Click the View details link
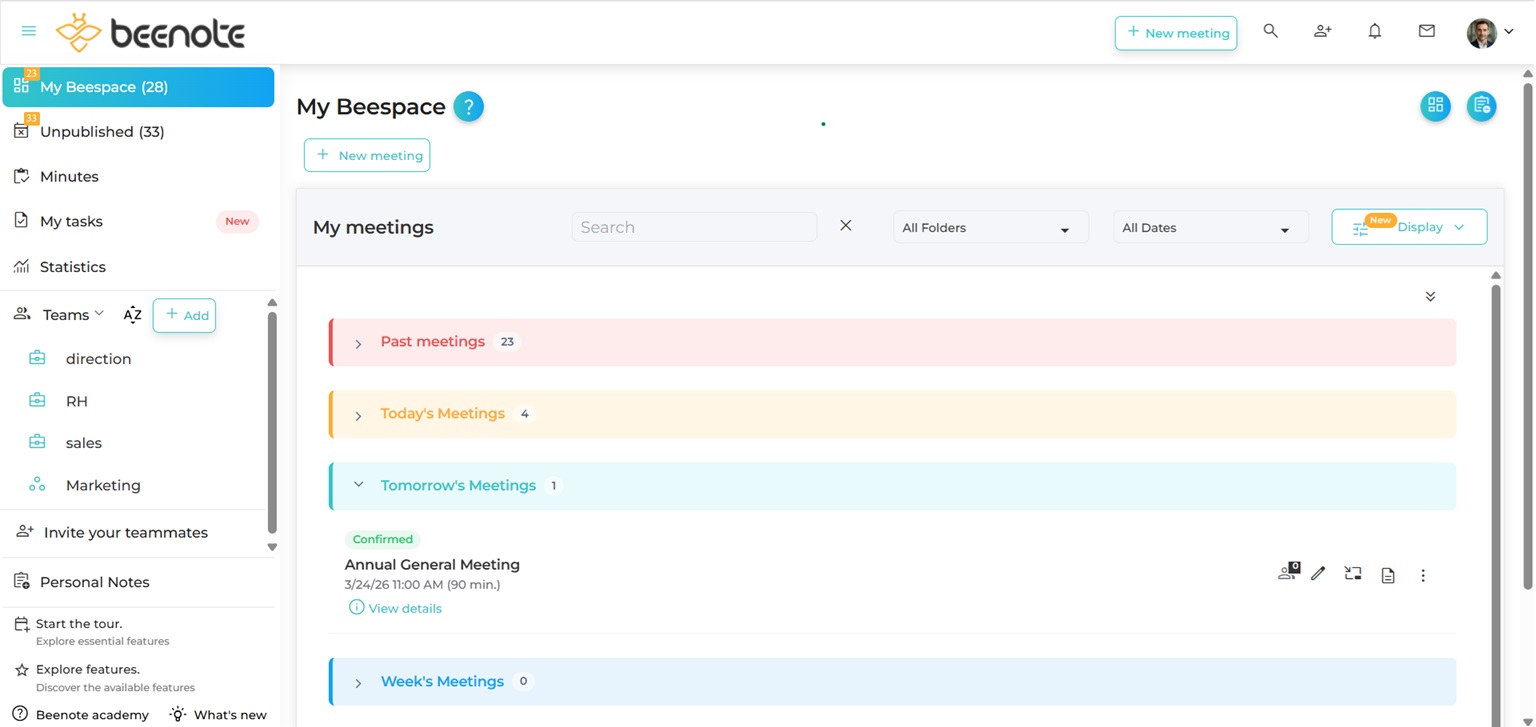Viewport: 1536px width, 727px height. [404, 608]
